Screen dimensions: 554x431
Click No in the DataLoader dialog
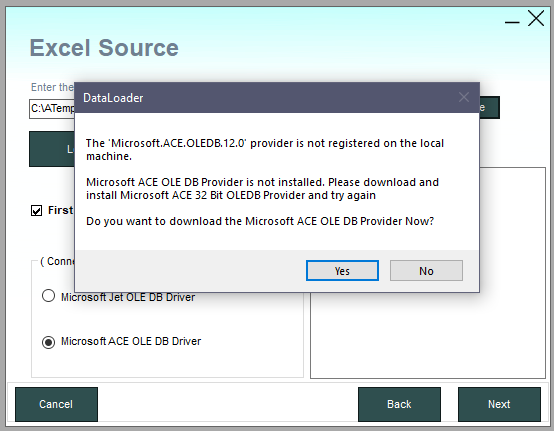coord(426,271)
